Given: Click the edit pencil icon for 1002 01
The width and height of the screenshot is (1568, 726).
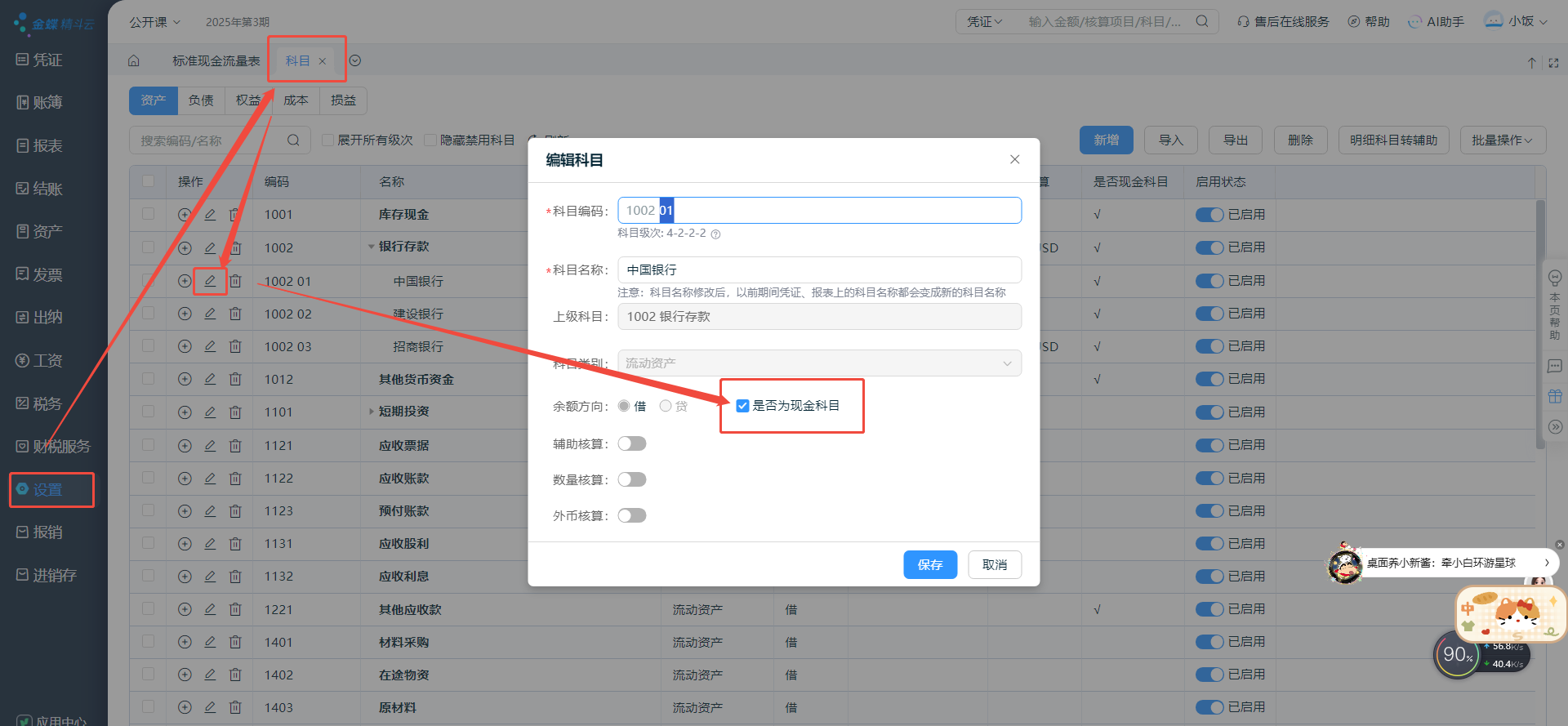Looking at the screenshot, I should pos(210,281).
